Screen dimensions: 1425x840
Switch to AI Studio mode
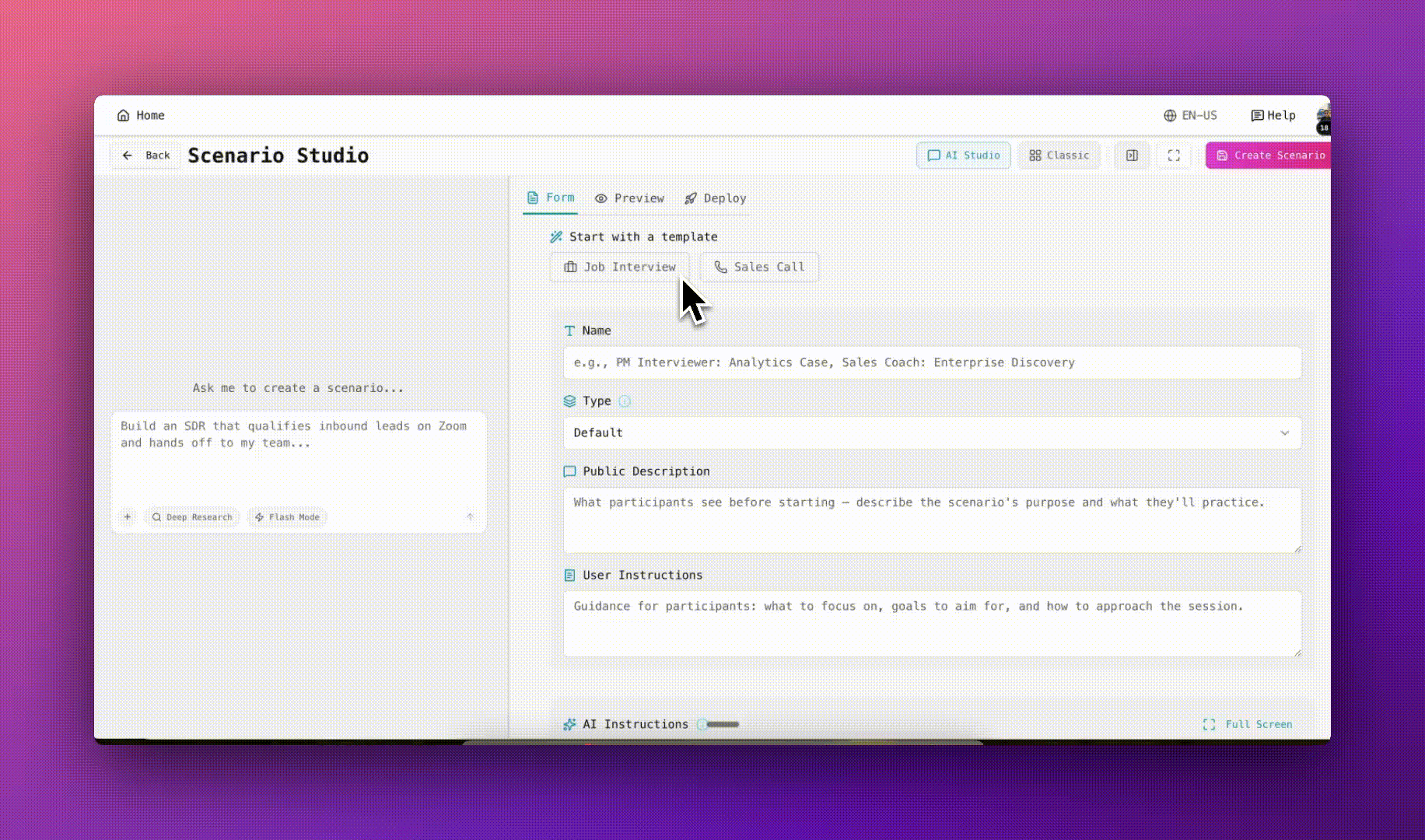point(964,156)
